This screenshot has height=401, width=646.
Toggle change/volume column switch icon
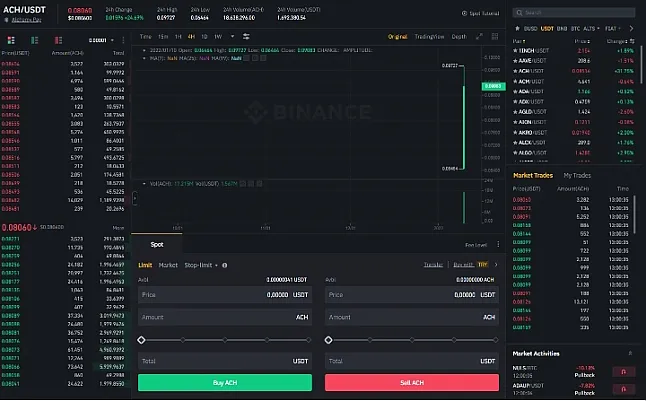click(632, 41)
